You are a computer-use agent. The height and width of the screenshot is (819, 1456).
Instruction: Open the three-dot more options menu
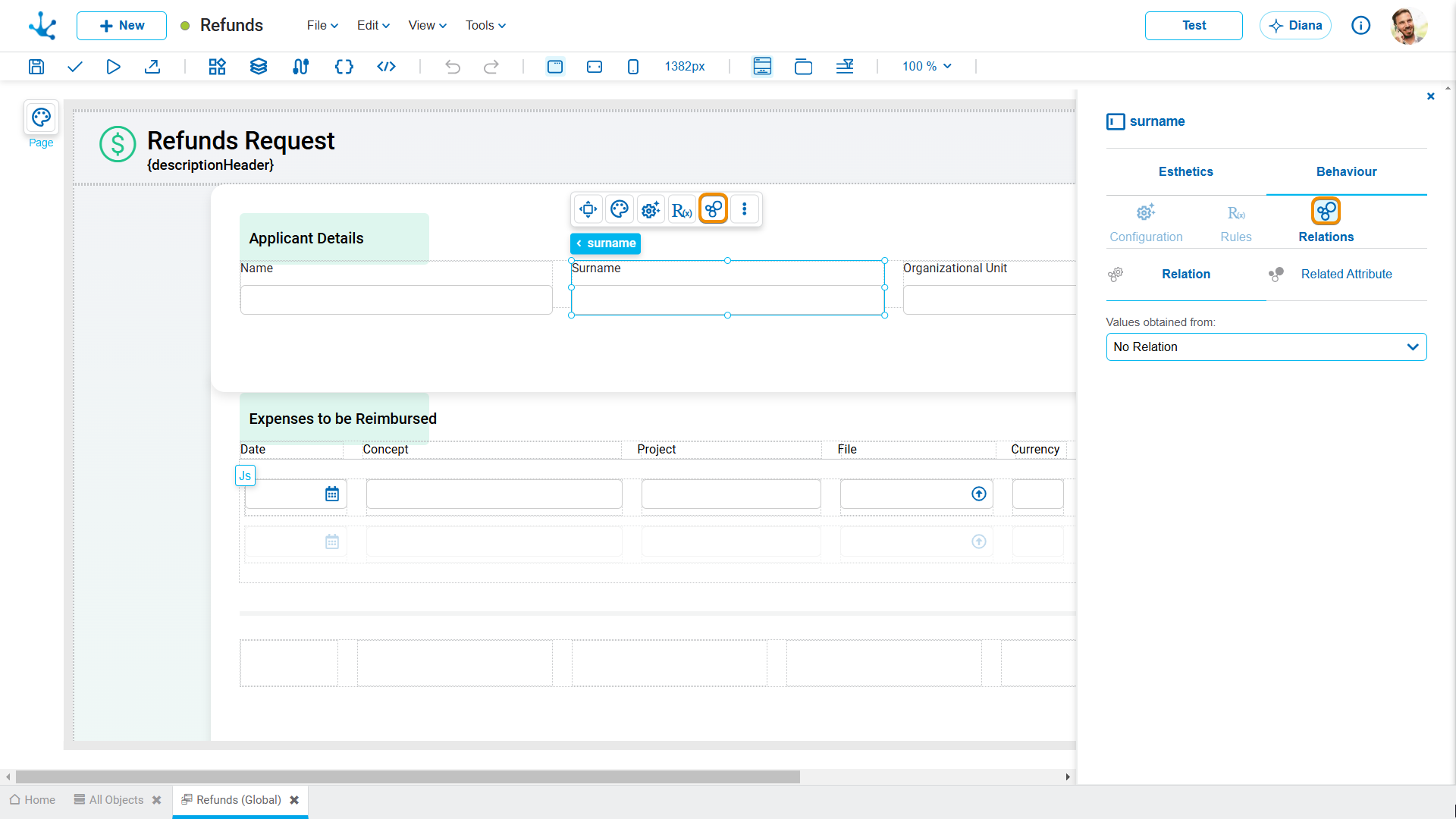pyautogui.click(x=745, y=209)
